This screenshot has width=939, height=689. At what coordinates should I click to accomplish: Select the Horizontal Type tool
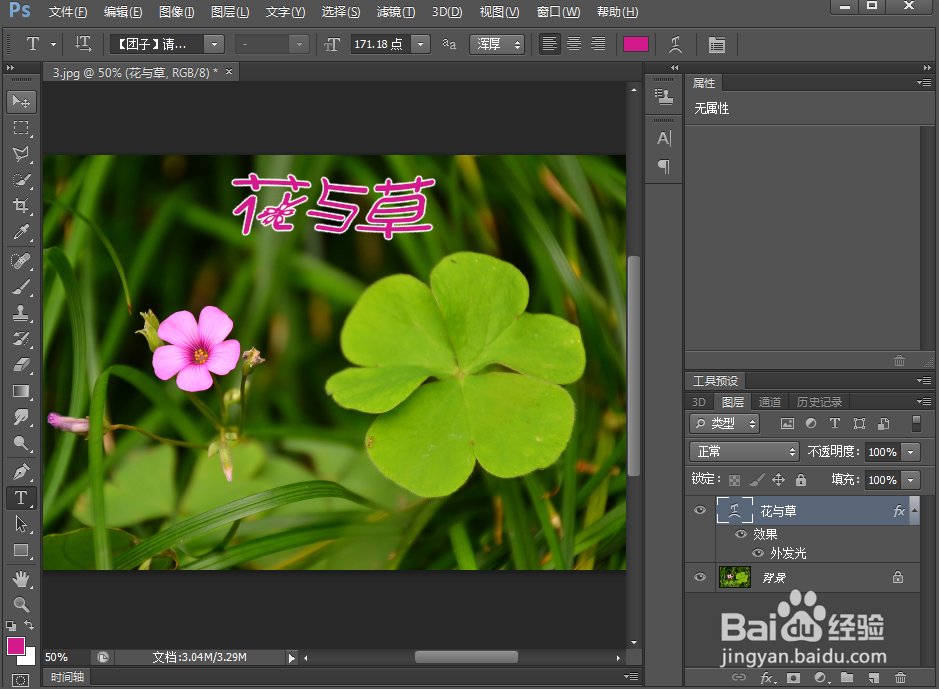[x=22, y=497]
